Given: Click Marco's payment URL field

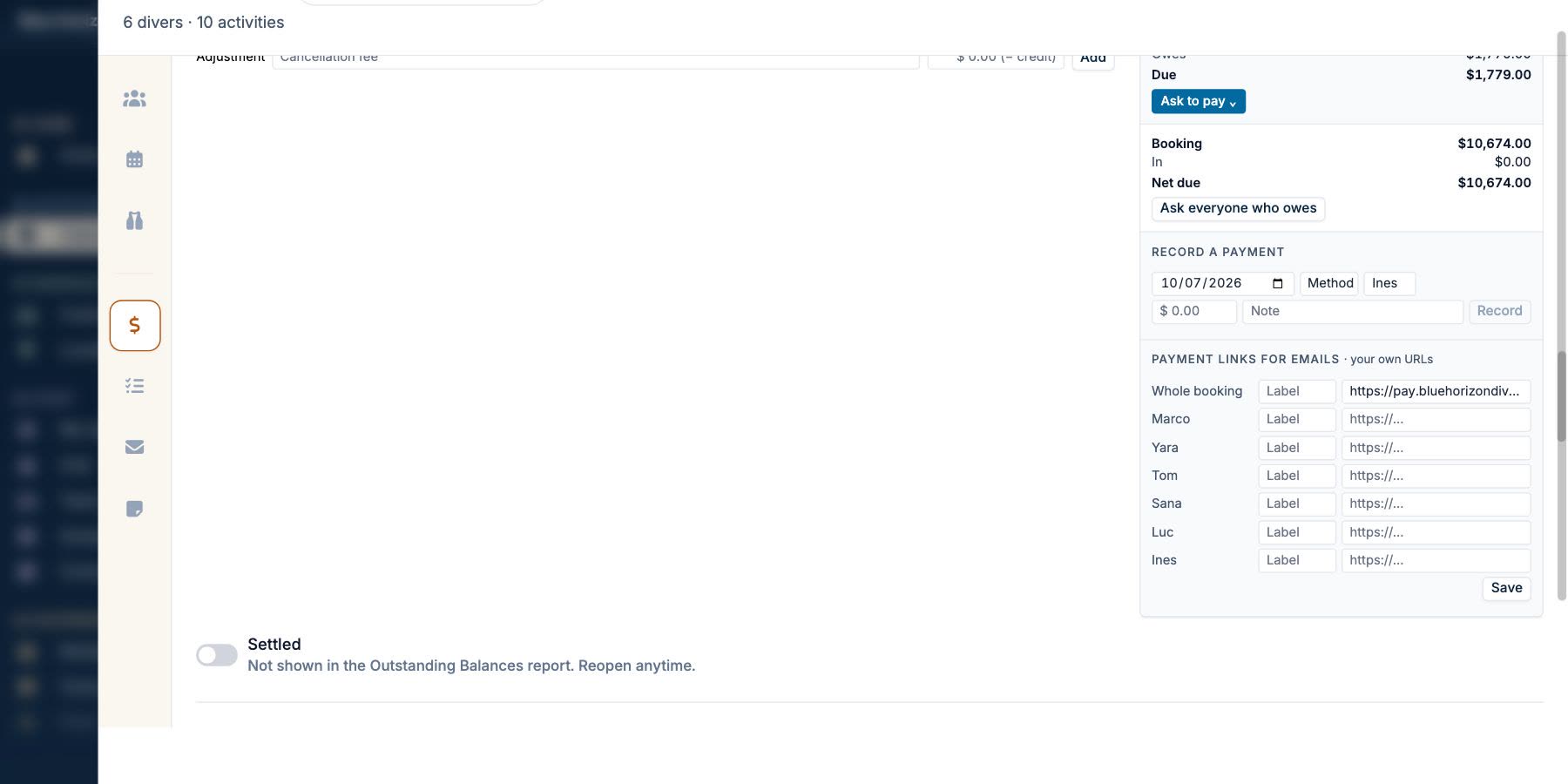Looking at the screenshot, I should coord(1436,419).
